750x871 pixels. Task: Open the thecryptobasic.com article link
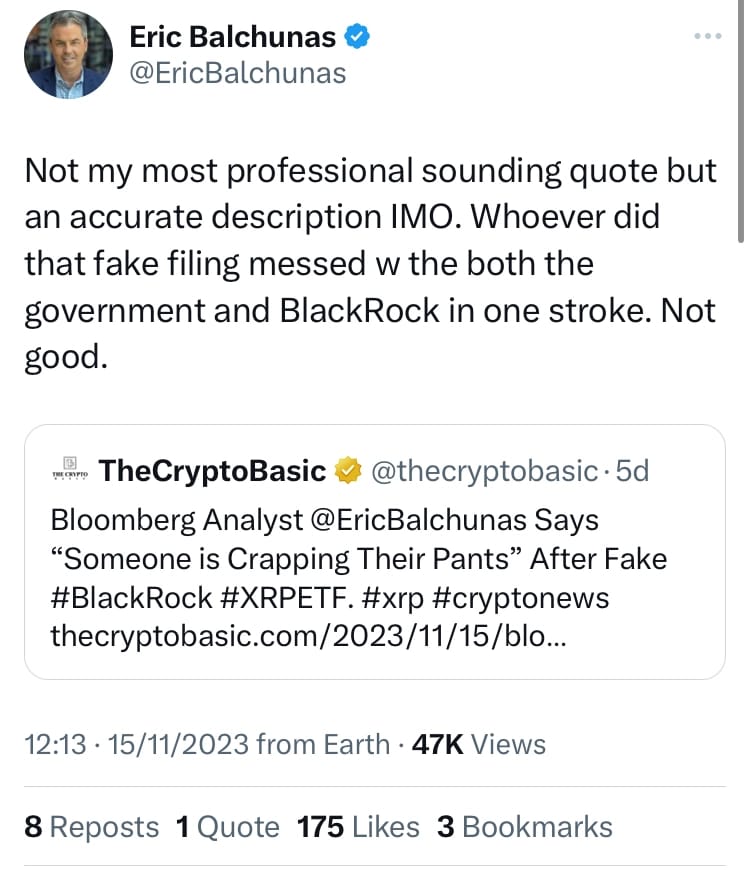pos(309,637)
